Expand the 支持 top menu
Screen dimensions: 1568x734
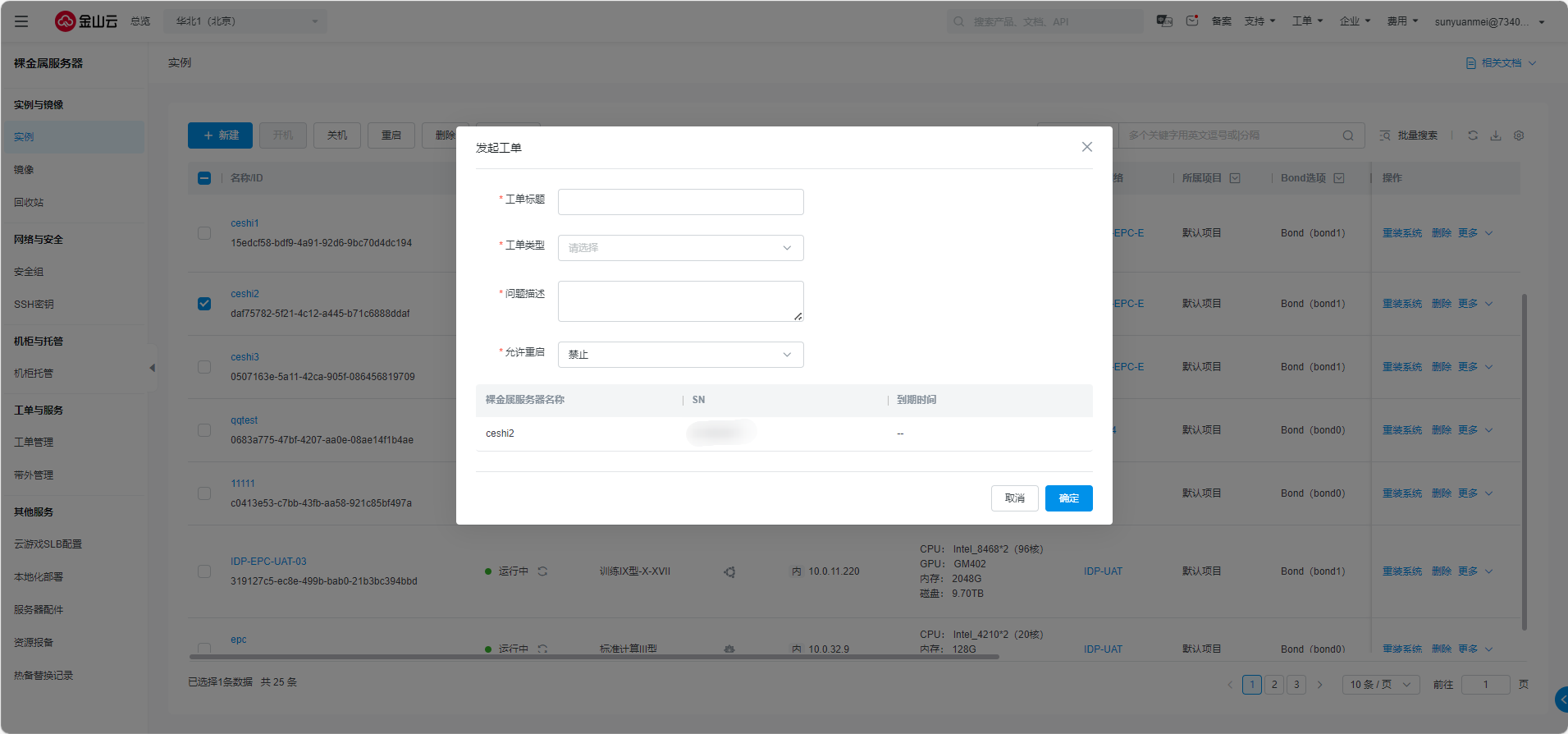coord(1259,21)
